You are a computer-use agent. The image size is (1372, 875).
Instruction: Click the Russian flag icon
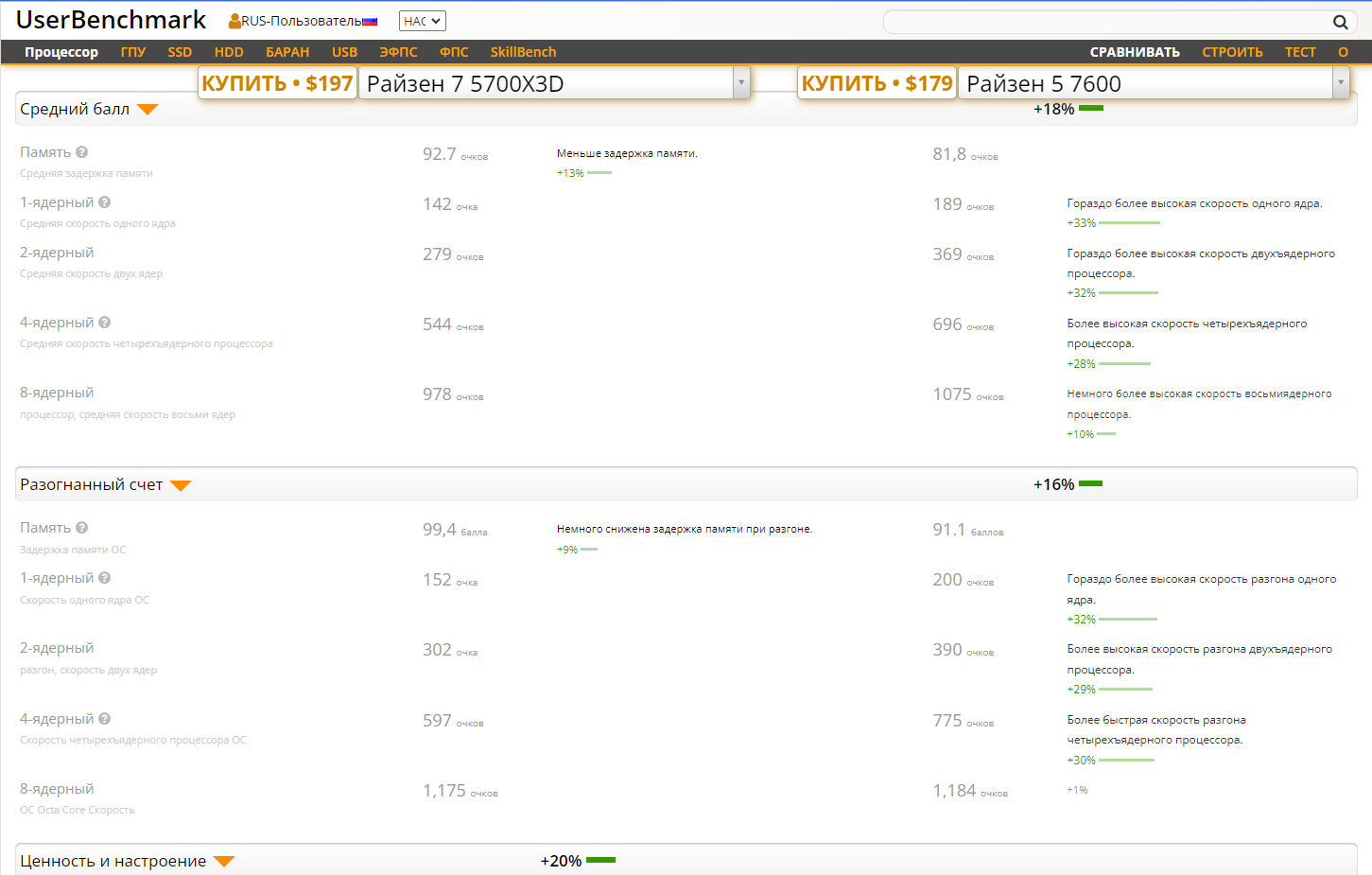370,21
